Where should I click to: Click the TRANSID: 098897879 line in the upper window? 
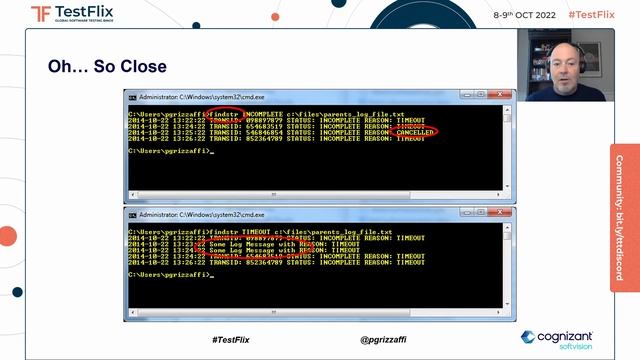point(276,120)
